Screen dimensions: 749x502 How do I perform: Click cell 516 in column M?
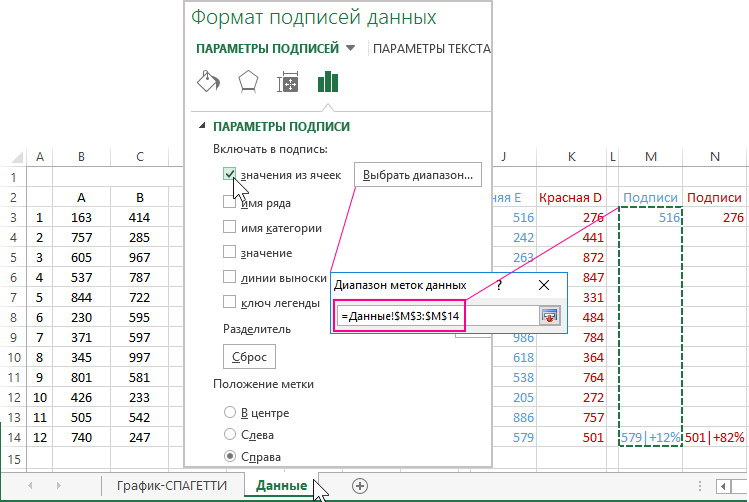[651, 218]
